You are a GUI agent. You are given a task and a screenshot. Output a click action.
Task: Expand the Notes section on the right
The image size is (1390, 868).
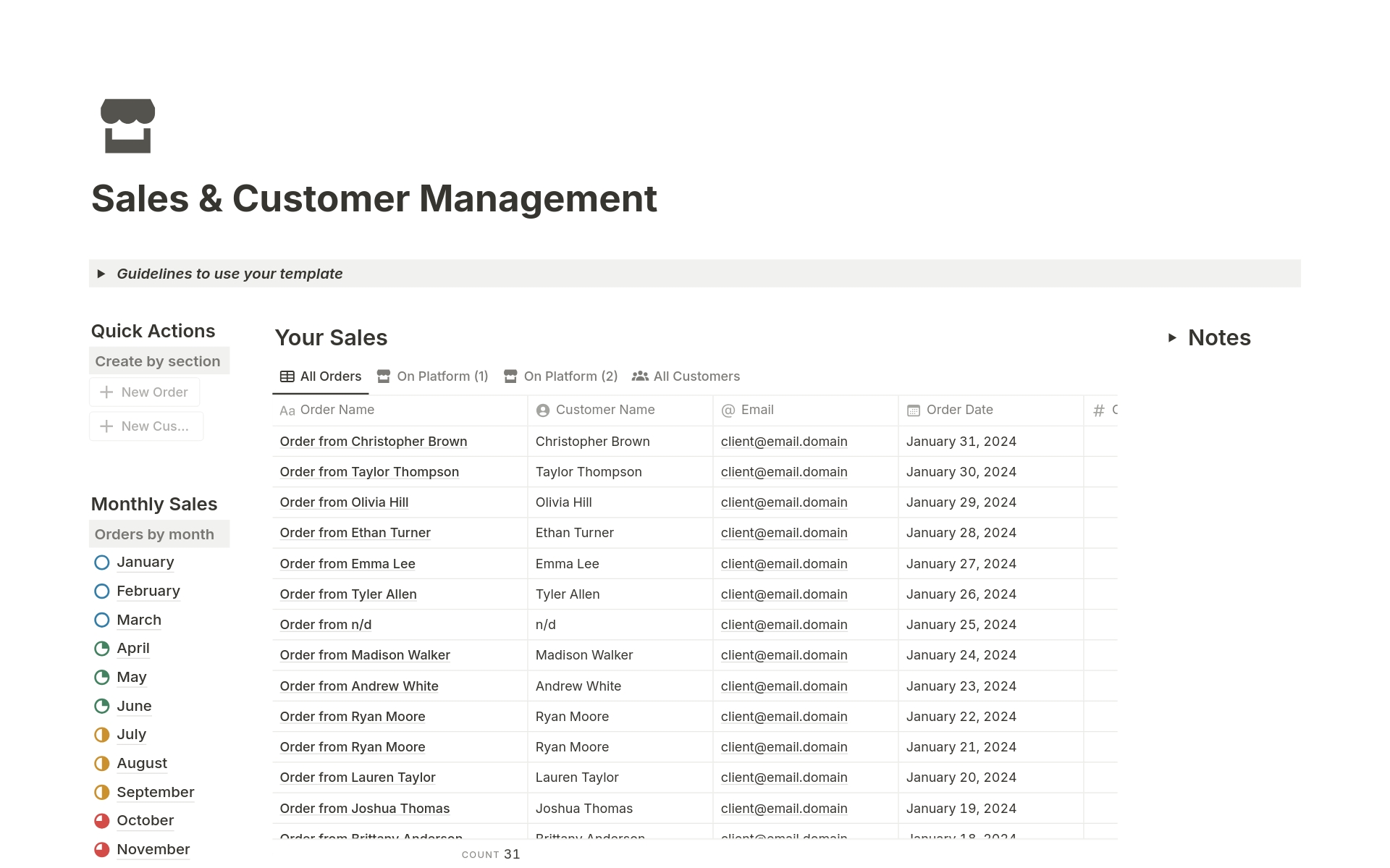pyautogui.click(x=1174, y=337)
